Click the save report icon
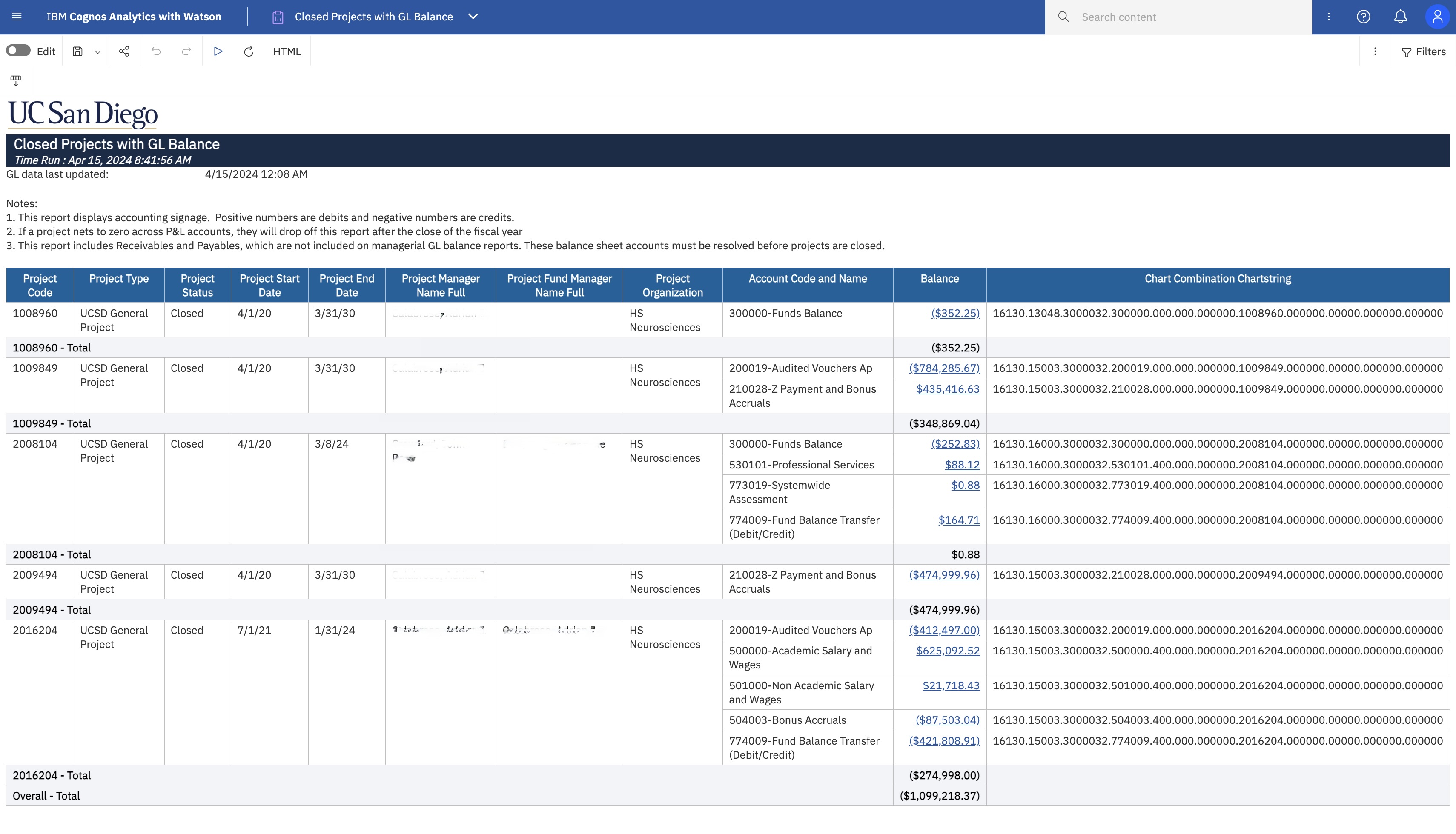Screen dimensions: 1456x834 pos(78,51)
